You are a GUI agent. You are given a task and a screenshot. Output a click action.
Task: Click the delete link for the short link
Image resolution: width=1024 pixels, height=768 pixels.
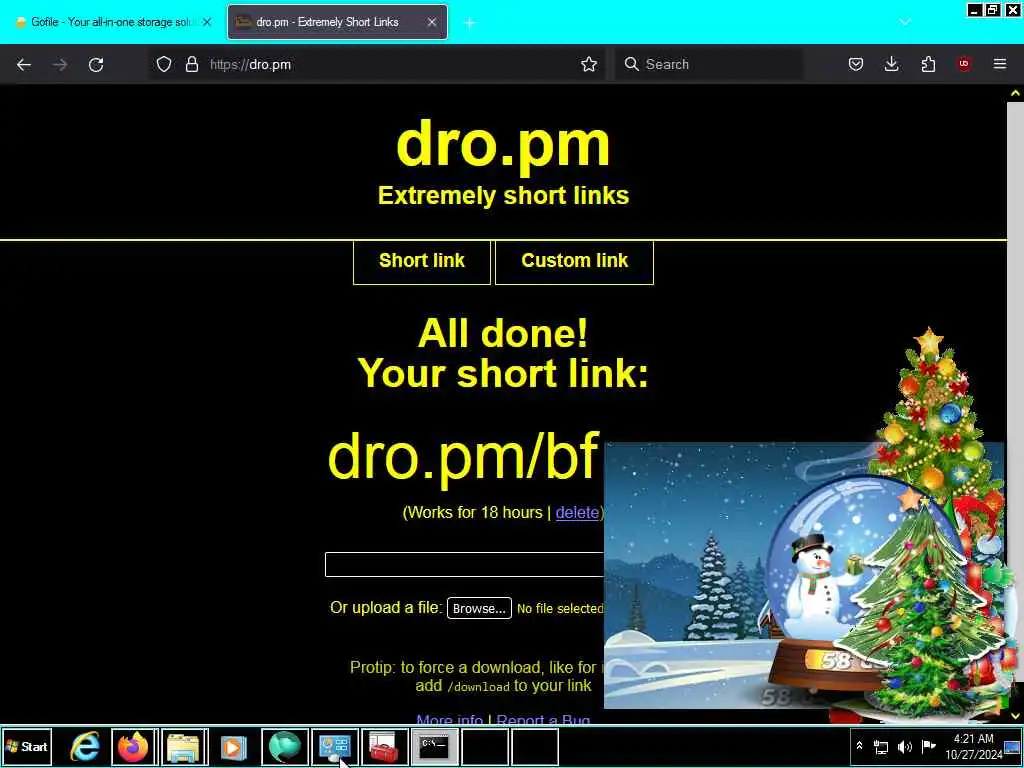pos(577,513)
